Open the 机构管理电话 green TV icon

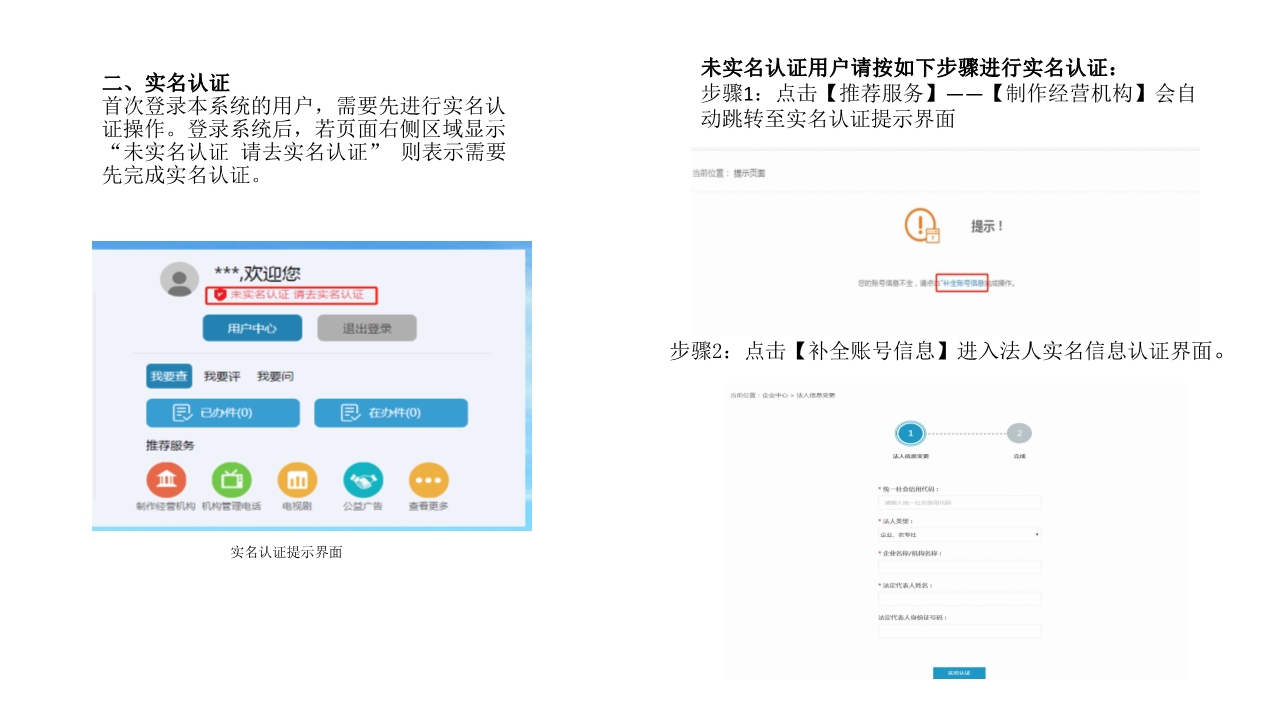(231, 480)
